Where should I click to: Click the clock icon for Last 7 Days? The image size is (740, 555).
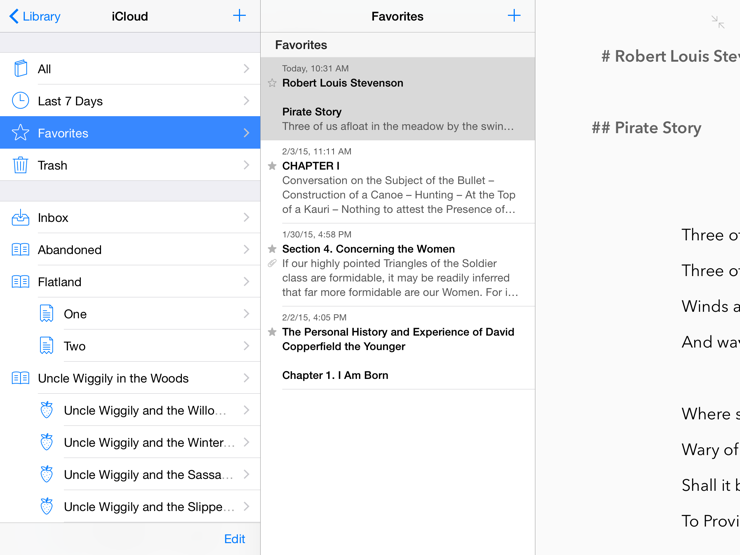(20, 101)
